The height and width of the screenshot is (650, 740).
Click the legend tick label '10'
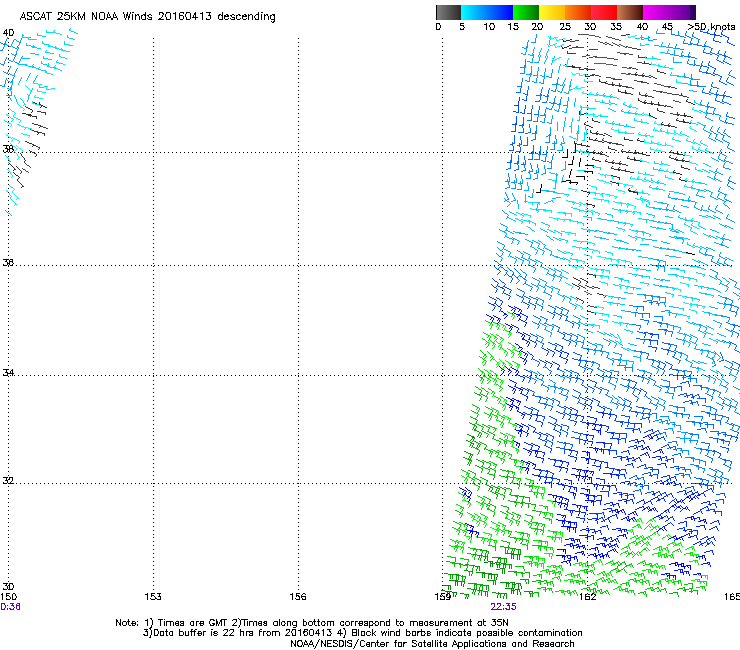click(x=489, y=27)
